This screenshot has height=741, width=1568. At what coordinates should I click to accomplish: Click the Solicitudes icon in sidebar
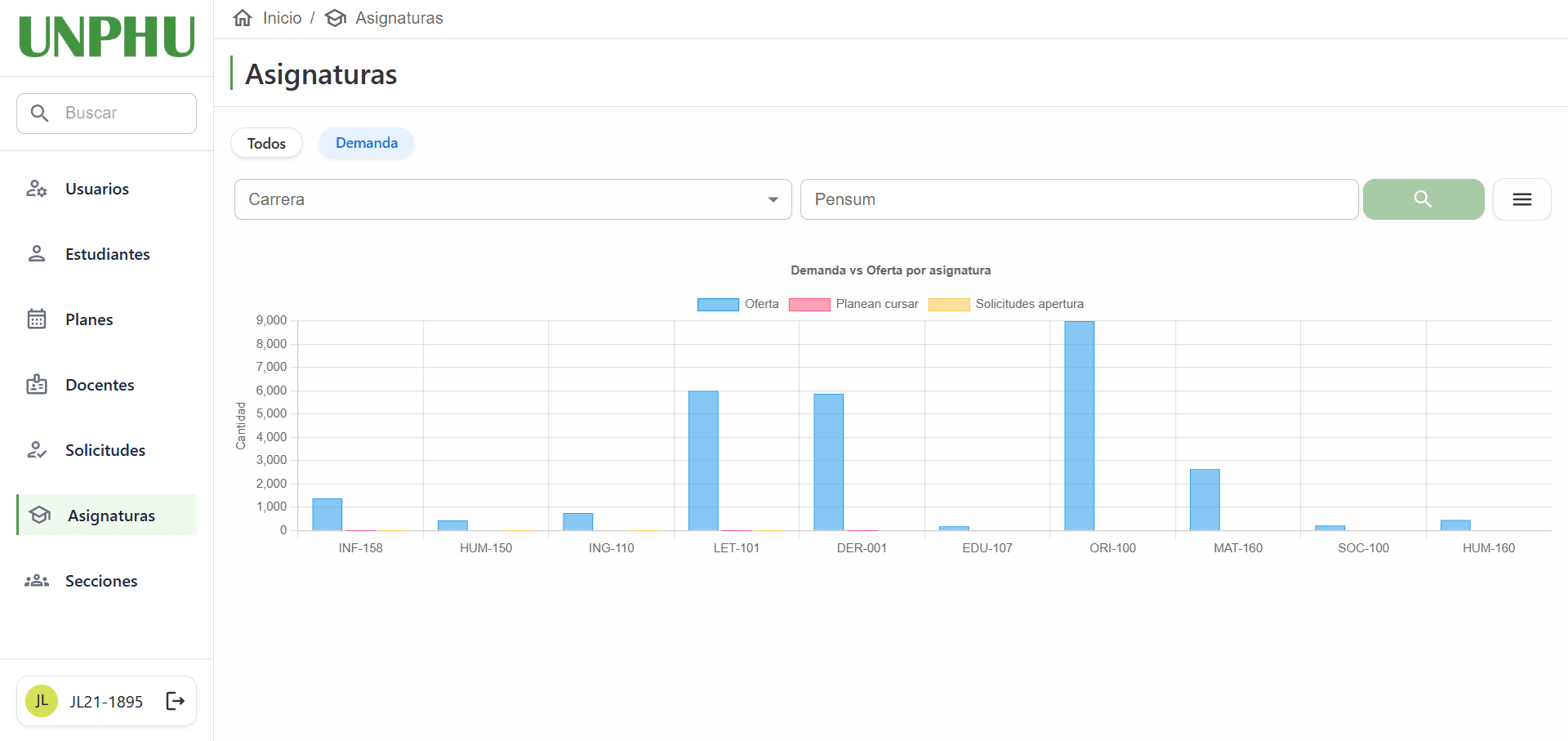pyautogui.click(x=37, y=450)
